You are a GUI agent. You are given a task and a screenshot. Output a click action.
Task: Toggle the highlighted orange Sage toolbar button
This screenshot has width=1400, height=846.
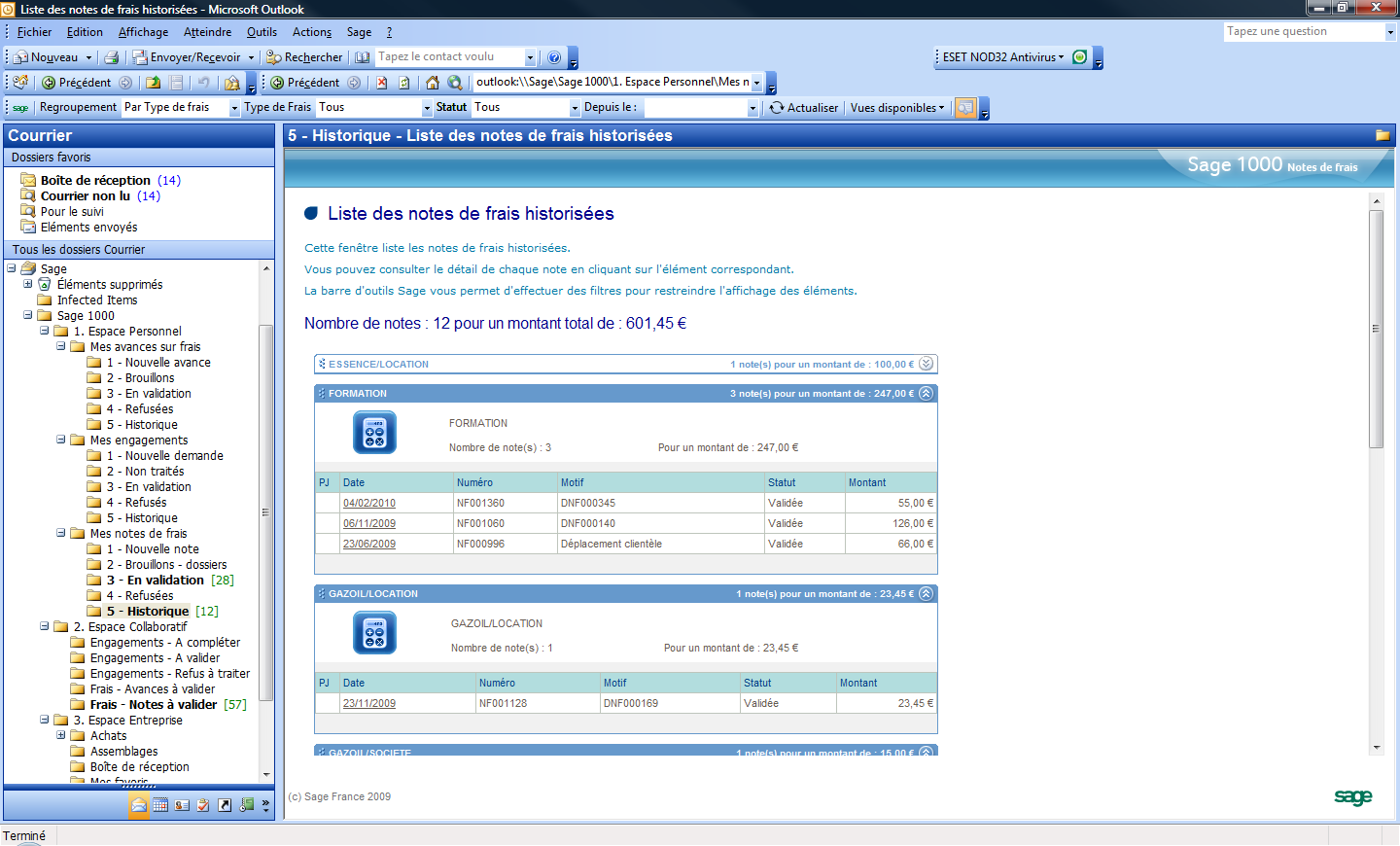[965, 108]
